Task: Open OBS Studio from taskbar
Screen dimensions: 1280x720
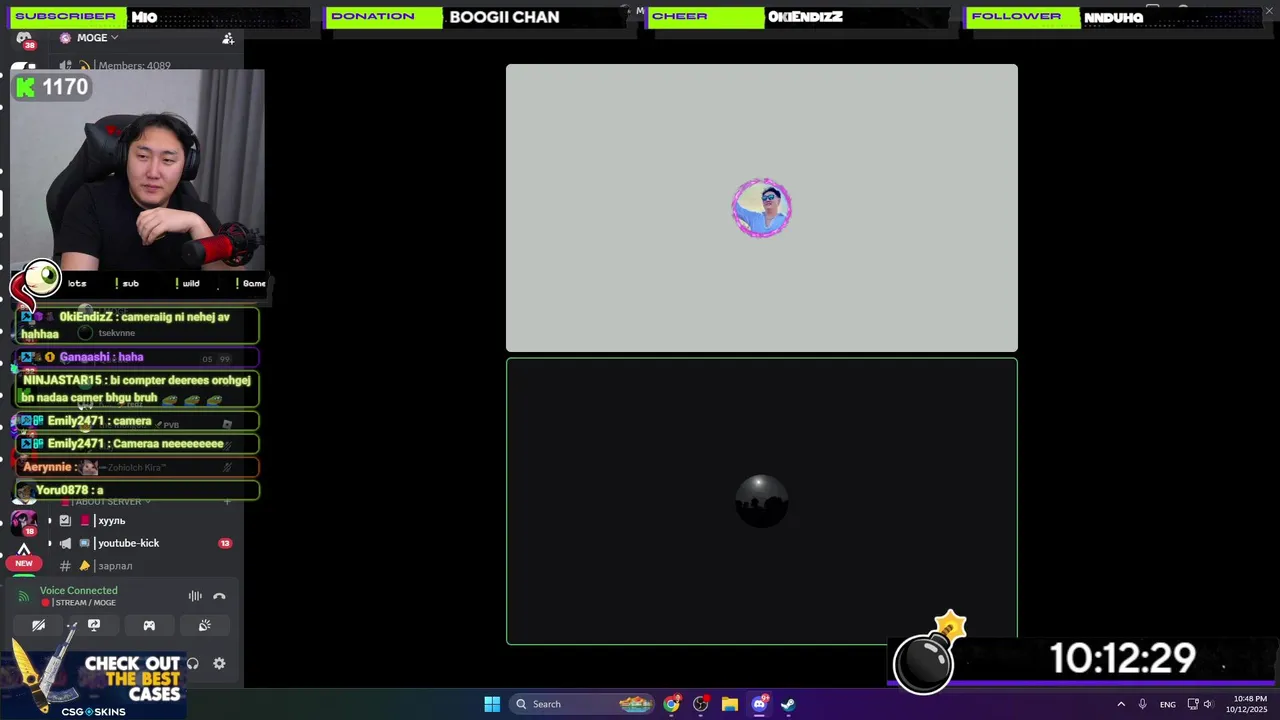Action: (x=701, y=704)
